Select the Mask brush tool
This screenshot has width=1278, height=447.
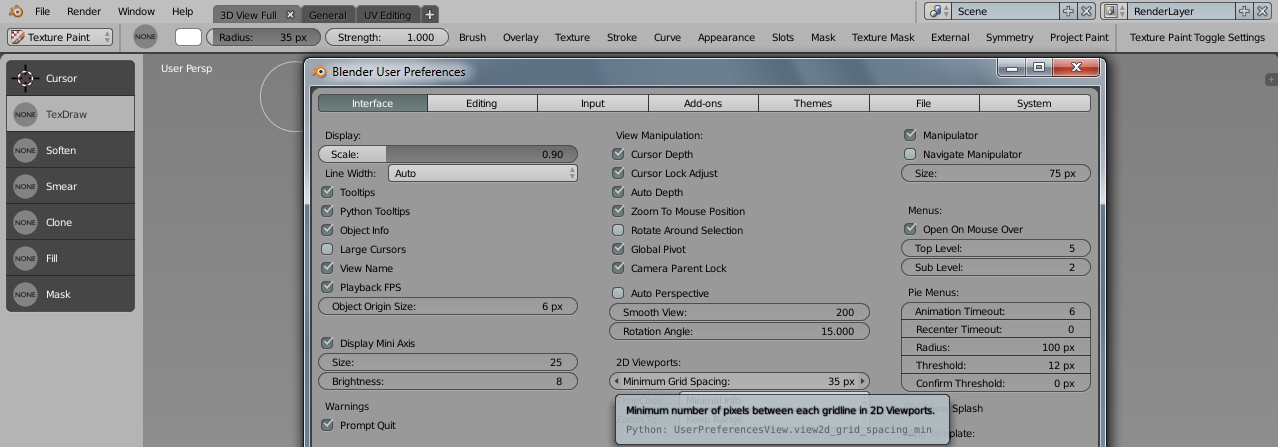pyautogui.click(x=70, y=294)
